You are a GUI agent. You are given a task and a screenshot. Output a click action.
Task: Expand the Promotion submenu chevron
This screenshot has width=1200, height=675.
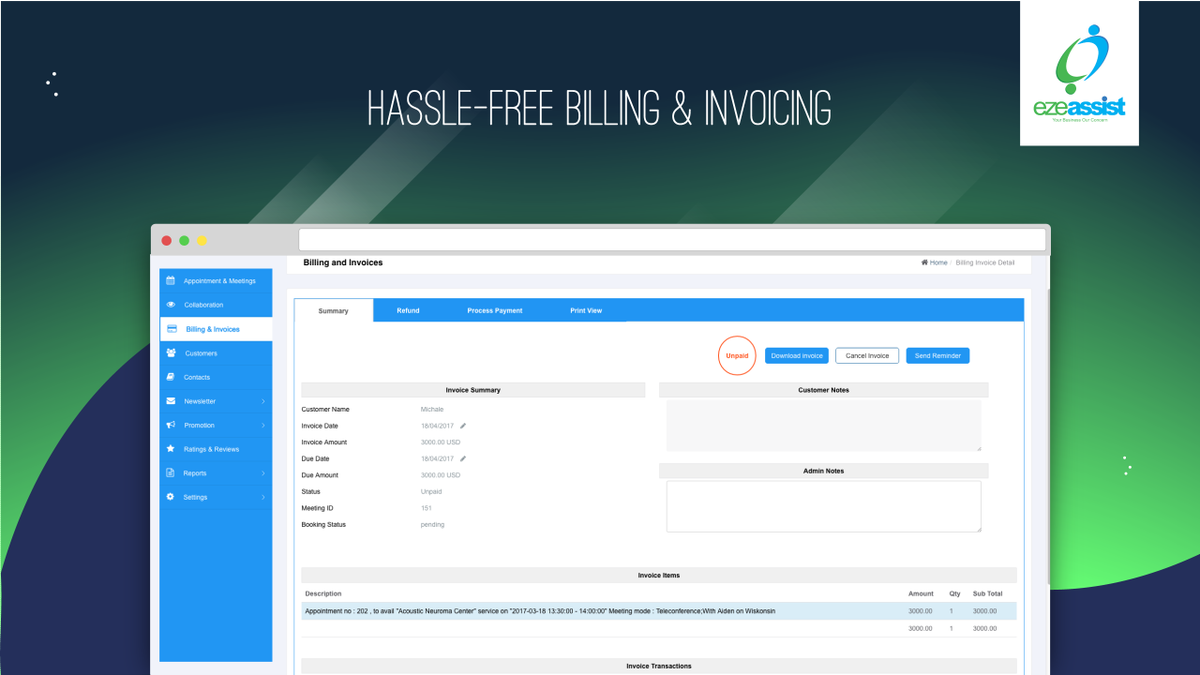[264, 425]
